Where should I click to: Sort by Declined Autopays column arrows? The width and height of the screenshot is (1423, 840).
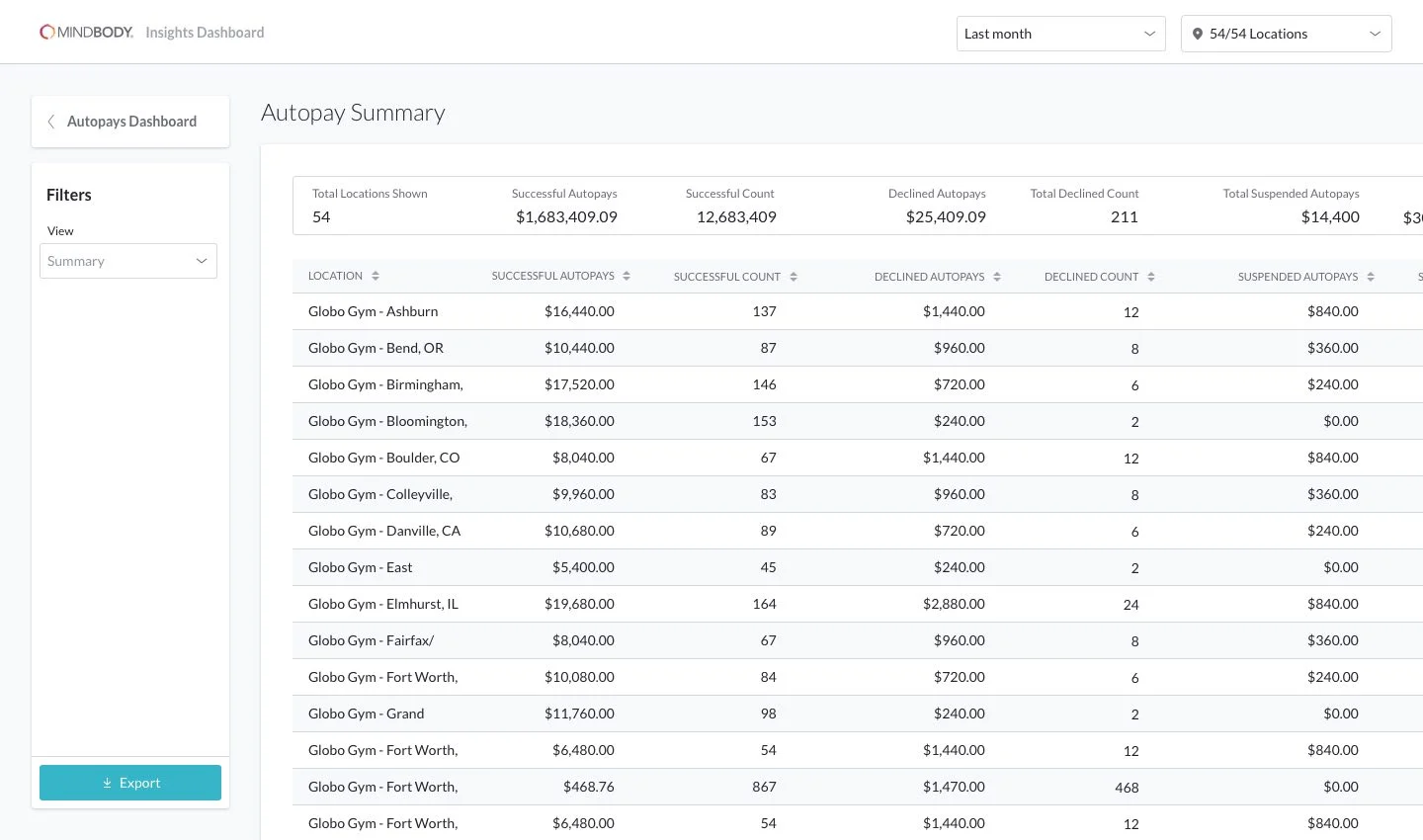997,277
